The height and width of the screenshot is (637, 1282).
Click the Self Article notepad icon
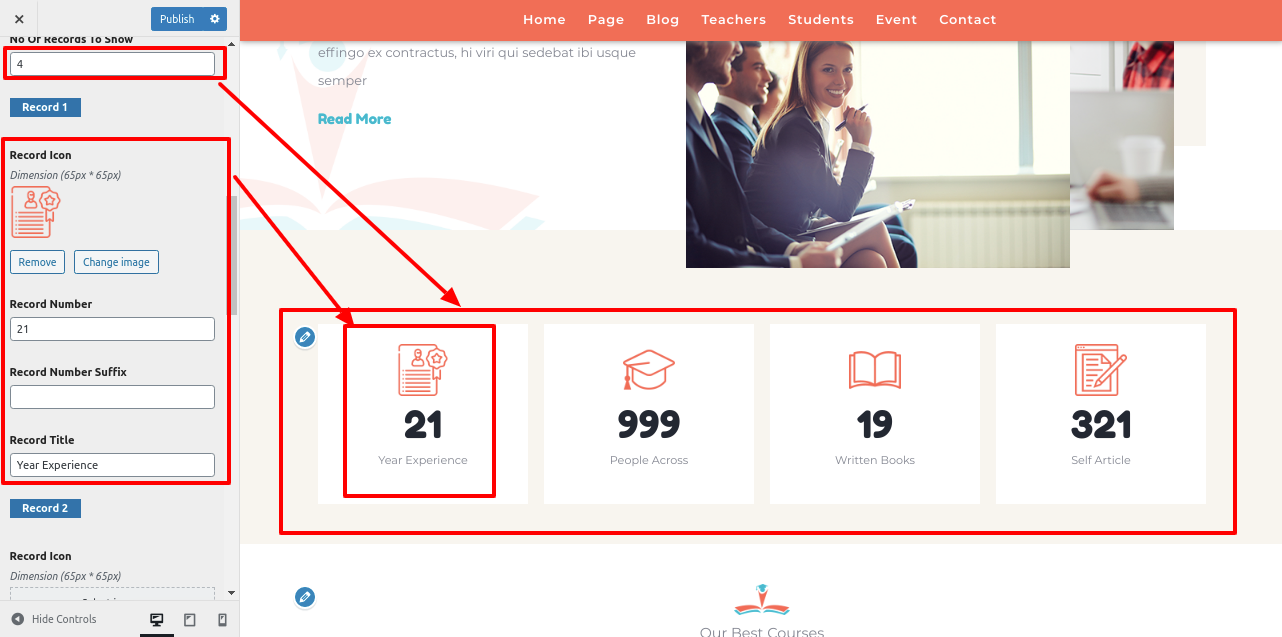[x=1100, y=370]
